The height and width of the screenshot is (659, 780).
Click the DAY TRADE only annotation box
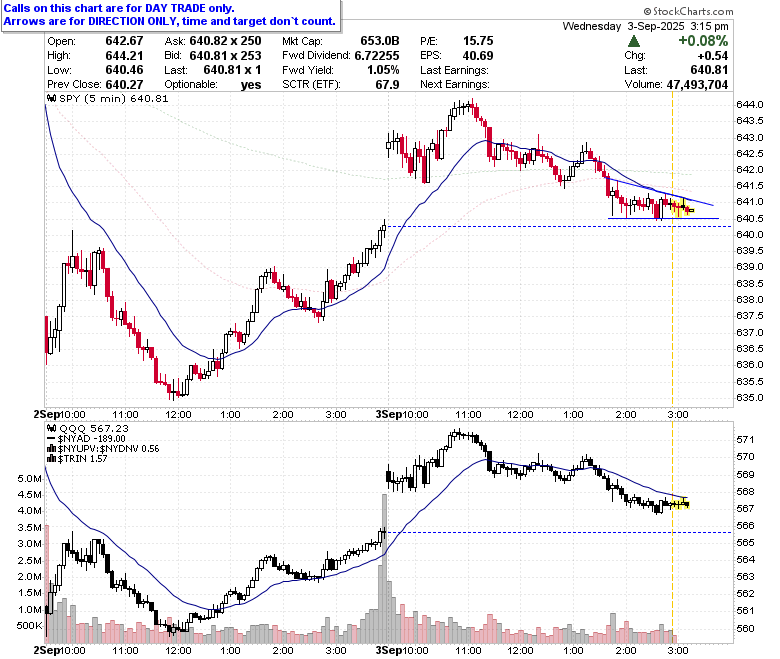(171, 15)
